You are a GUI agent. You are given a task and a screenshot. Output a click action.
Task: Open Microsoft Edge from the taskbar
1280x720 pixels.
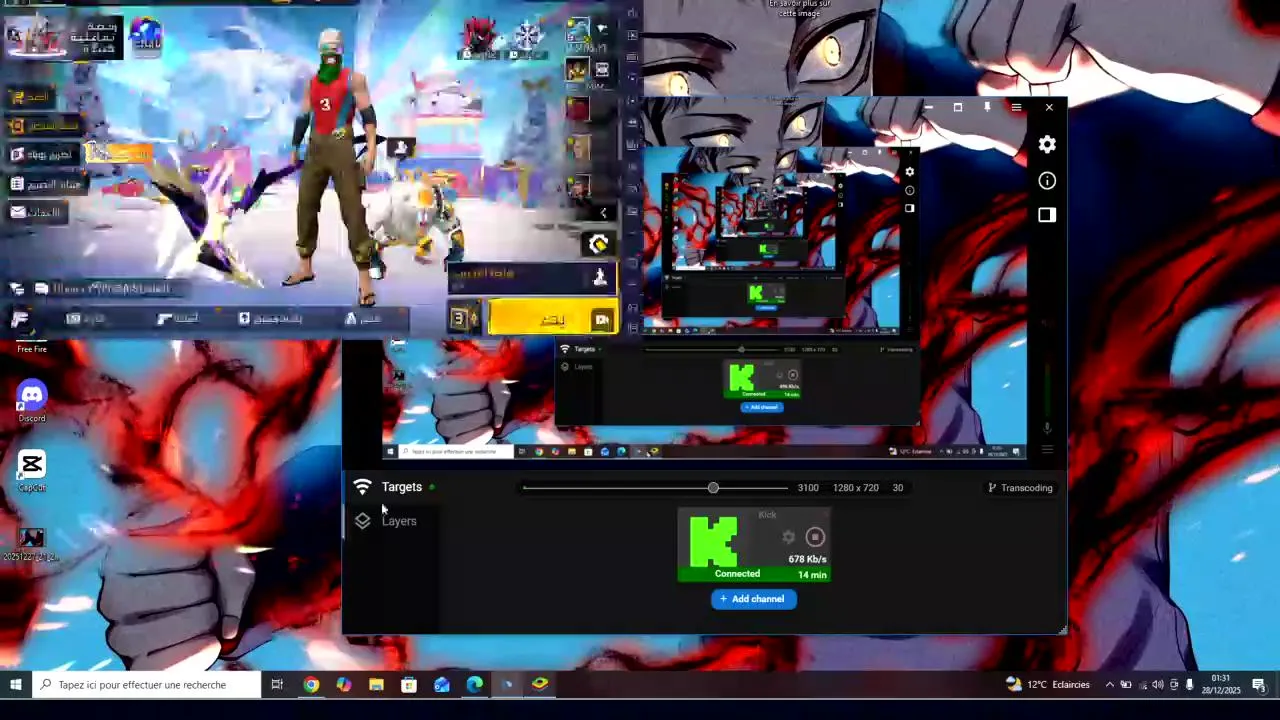click(x=474, y=685)
